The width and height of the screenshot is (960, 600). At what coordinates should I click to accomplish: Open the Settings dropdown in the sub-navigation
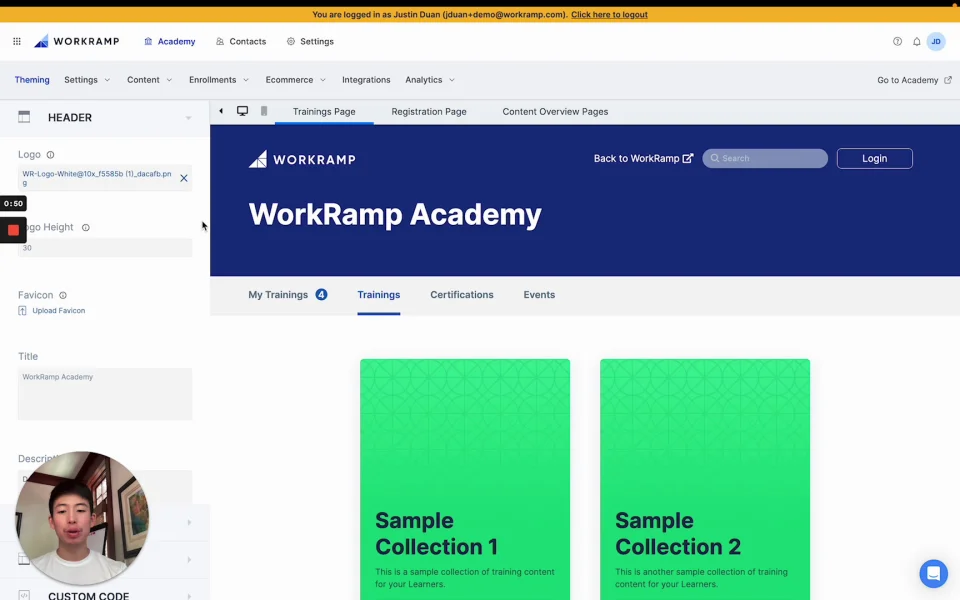tap(87, 80)
